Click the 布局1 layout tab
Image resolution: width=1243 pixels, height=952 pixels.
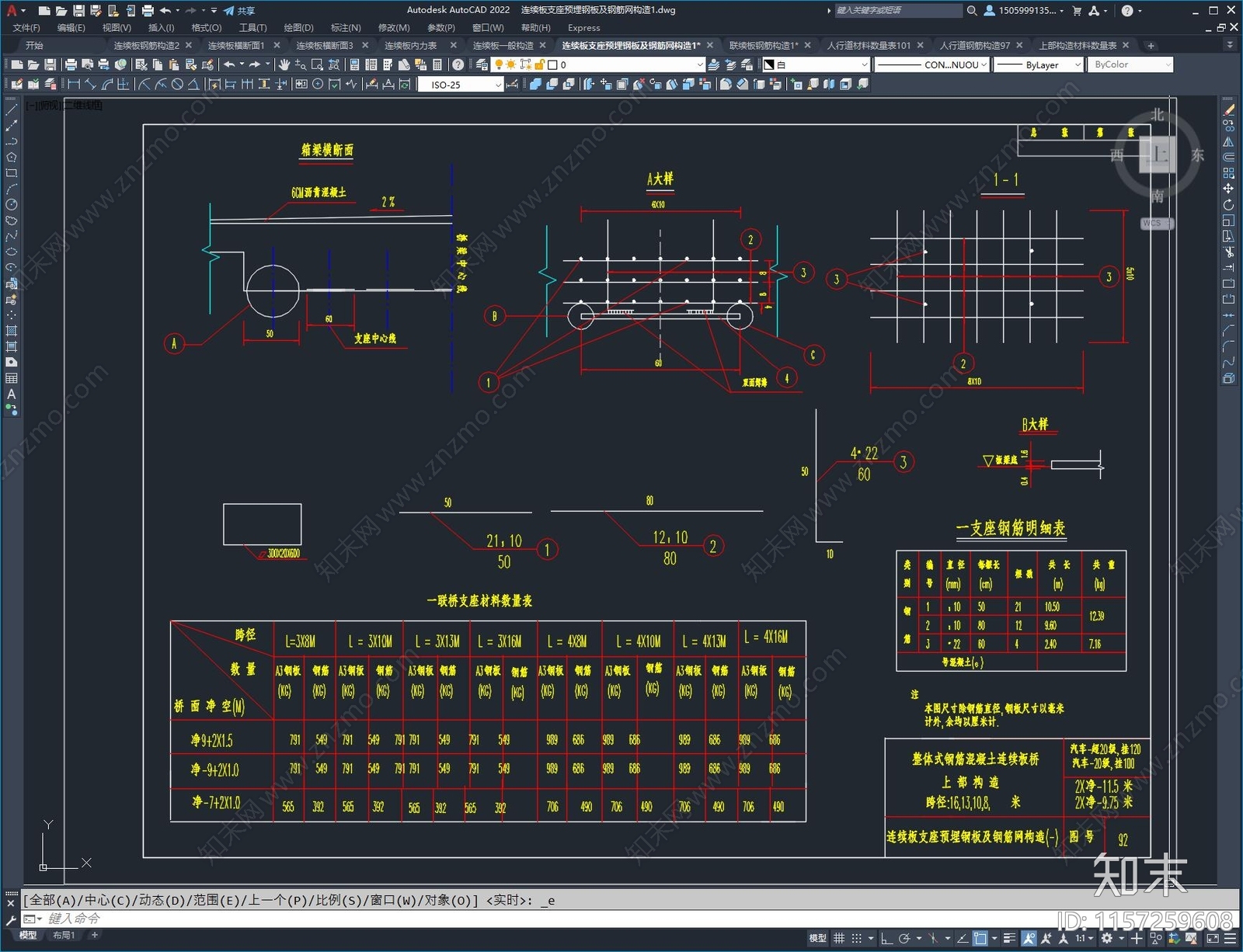click(64, 935)
